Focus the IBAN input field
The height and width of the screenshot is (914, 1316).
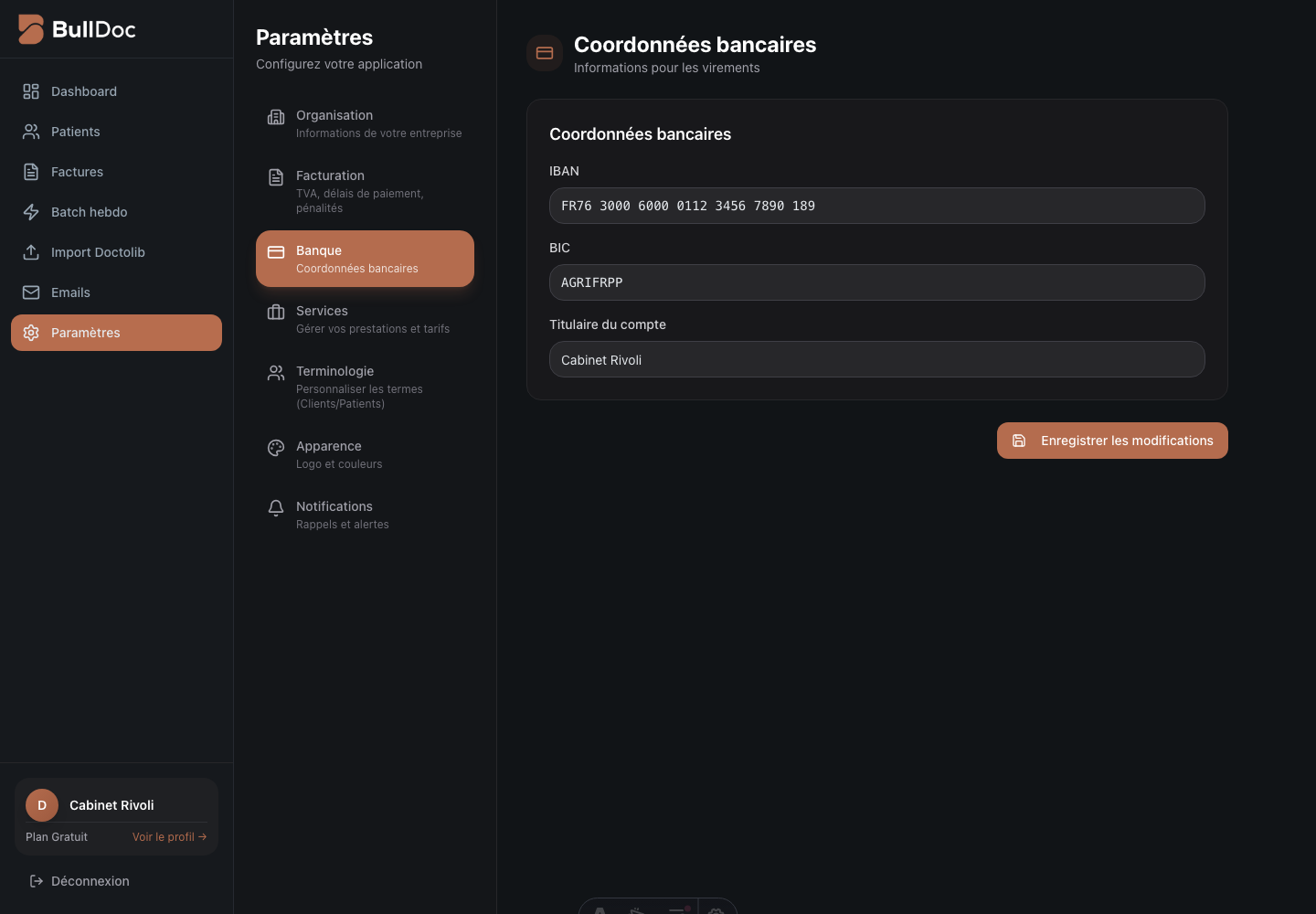(x=876, y=206)
